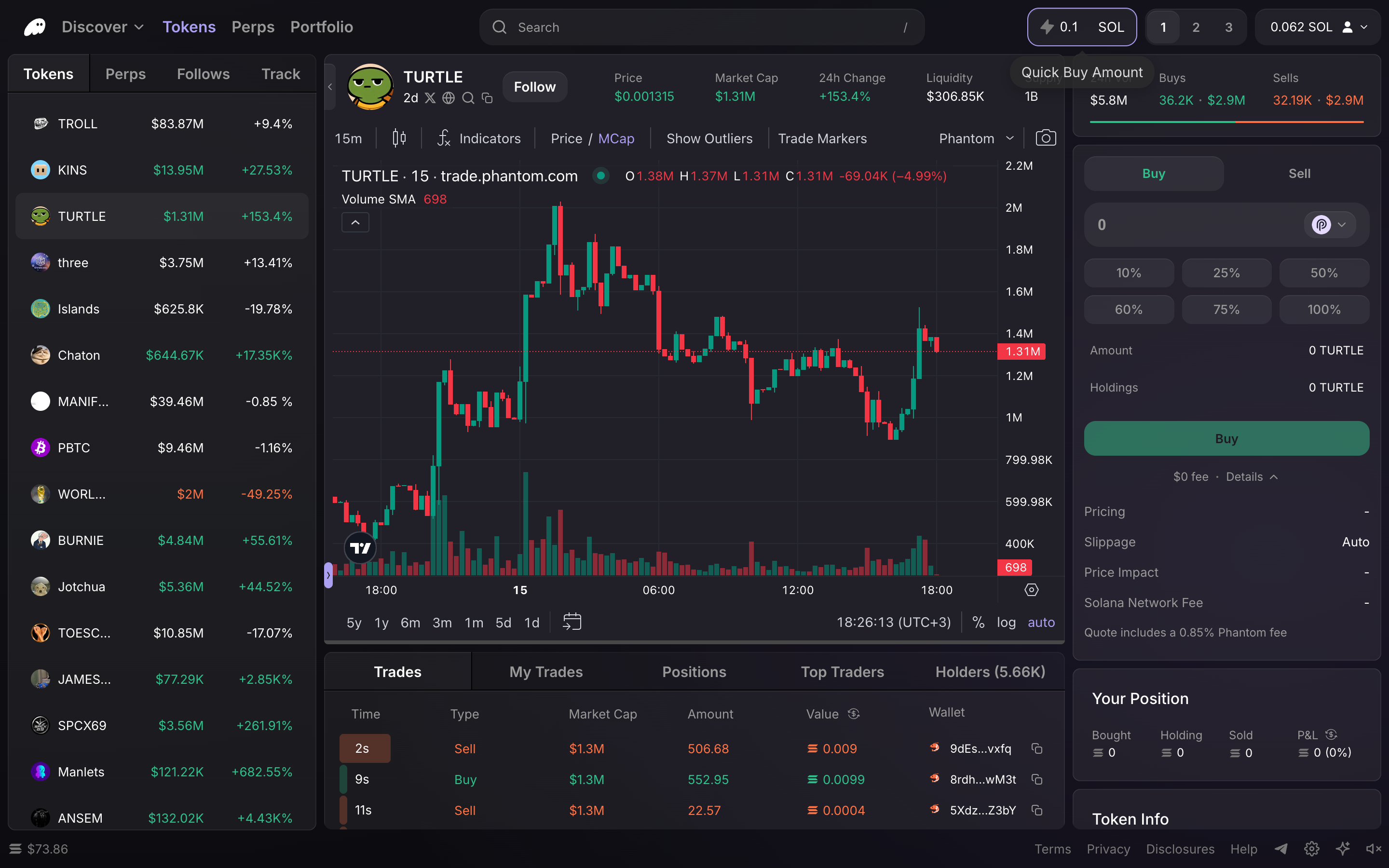Open the Telegram icon in footer

(1281, 849)
